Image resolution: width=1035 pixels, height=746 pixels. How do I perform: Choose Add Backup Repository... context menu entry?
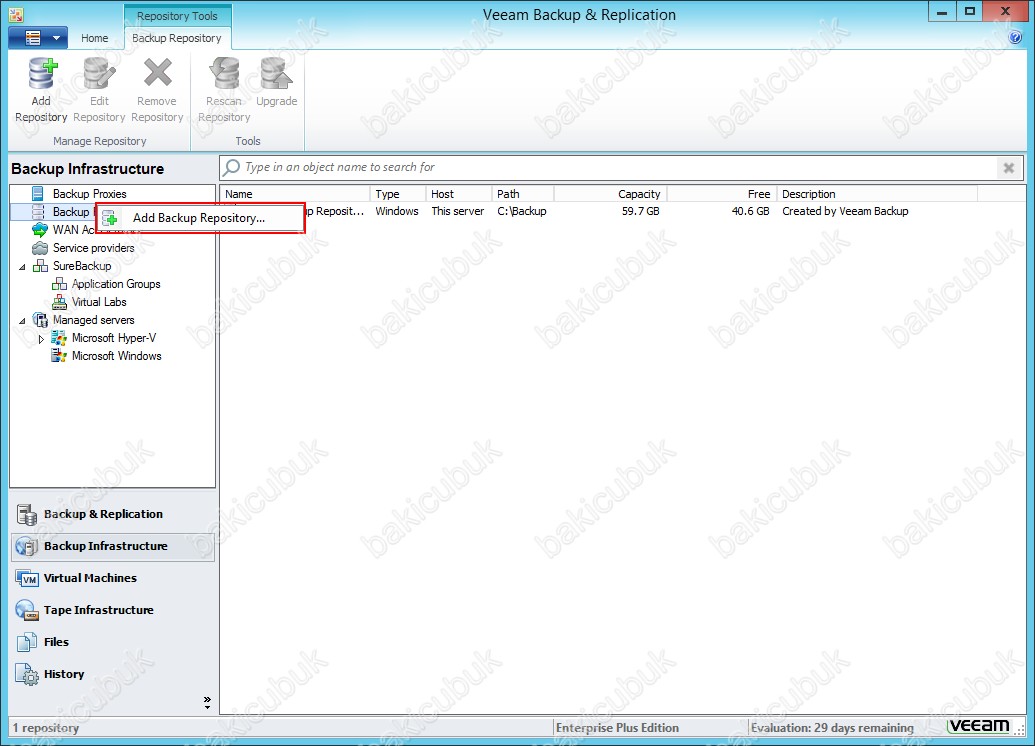click(x=201, y=218)
